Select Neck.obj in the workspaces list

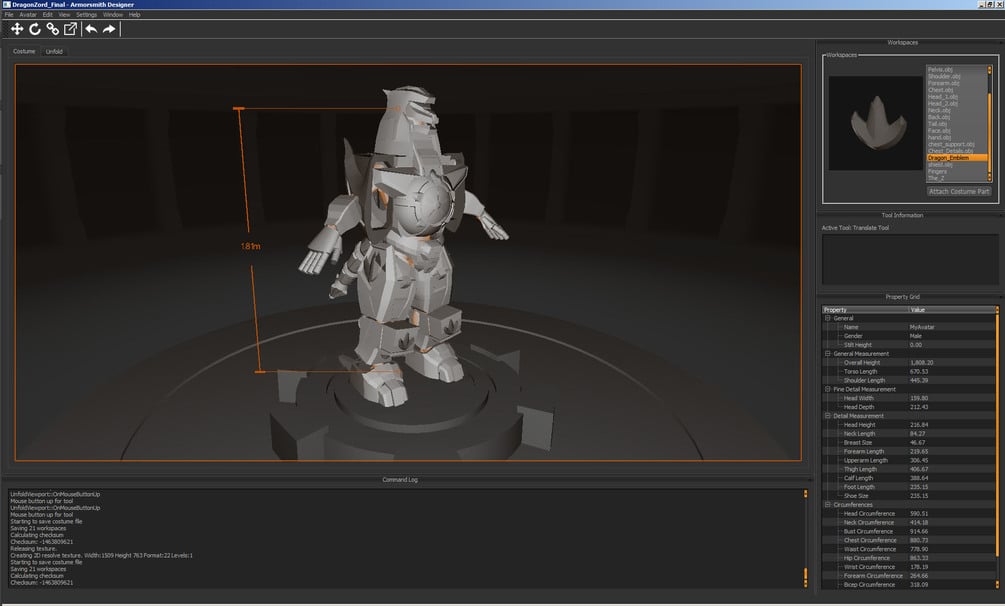956,110
